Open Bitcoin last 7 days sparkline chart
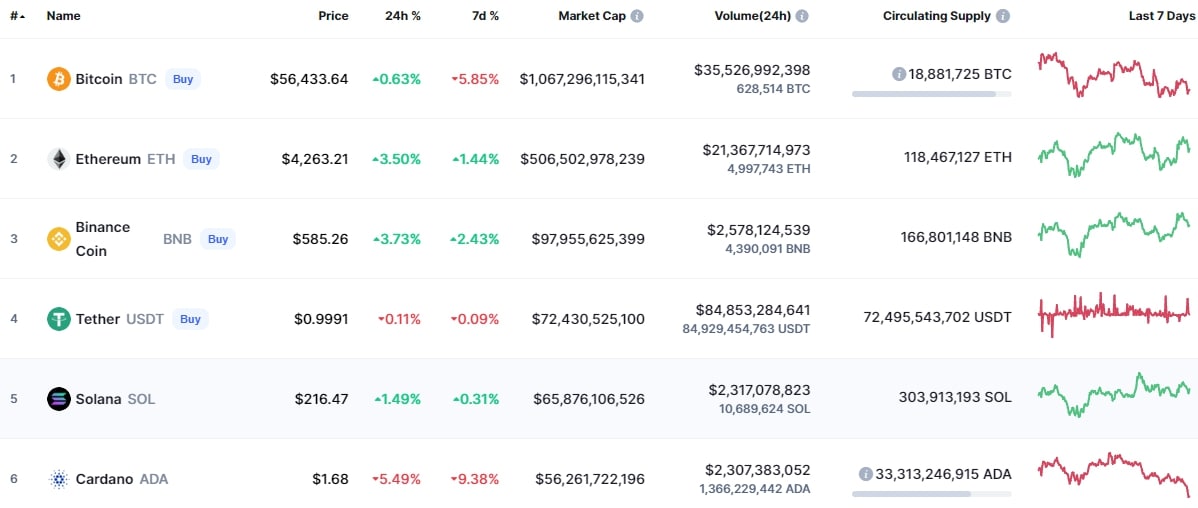Image resolution: width=1198 pixels, height=508 pixels. [x=1114, y=75]
